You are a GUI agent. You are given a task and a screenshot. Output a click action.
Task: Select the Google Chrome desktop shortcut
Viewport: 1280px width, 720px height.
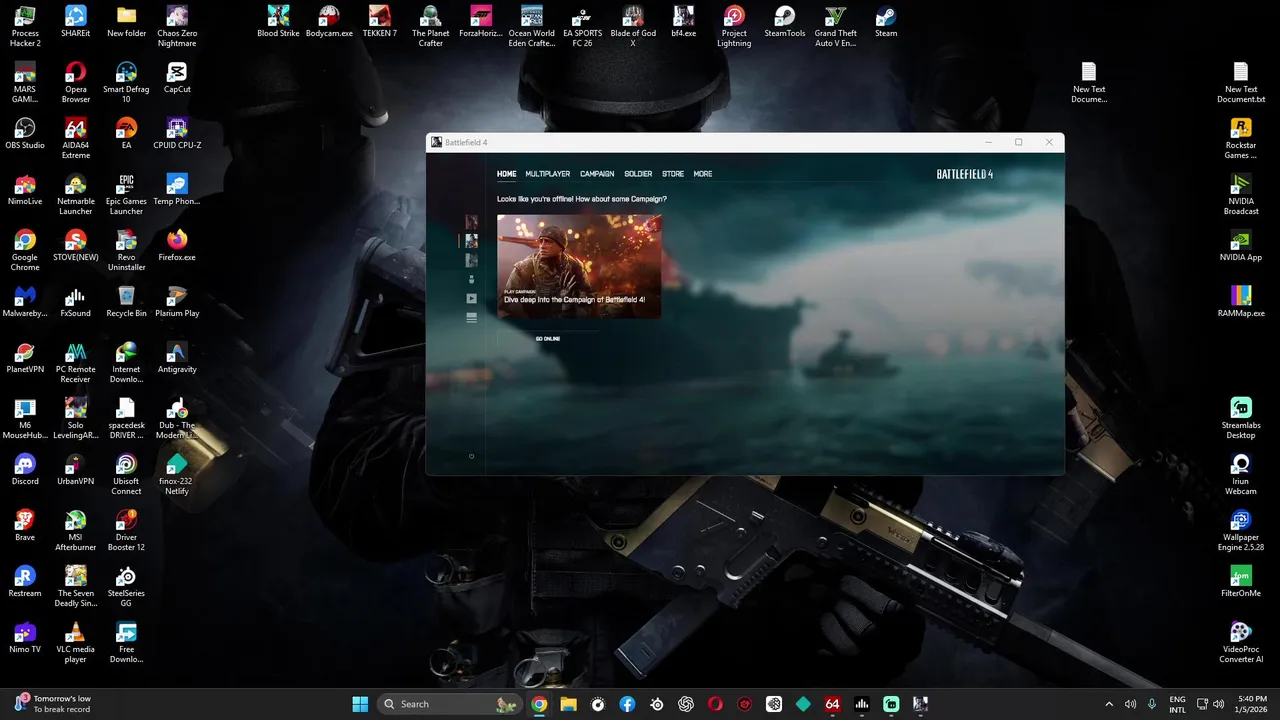click(x=25, y=251)
